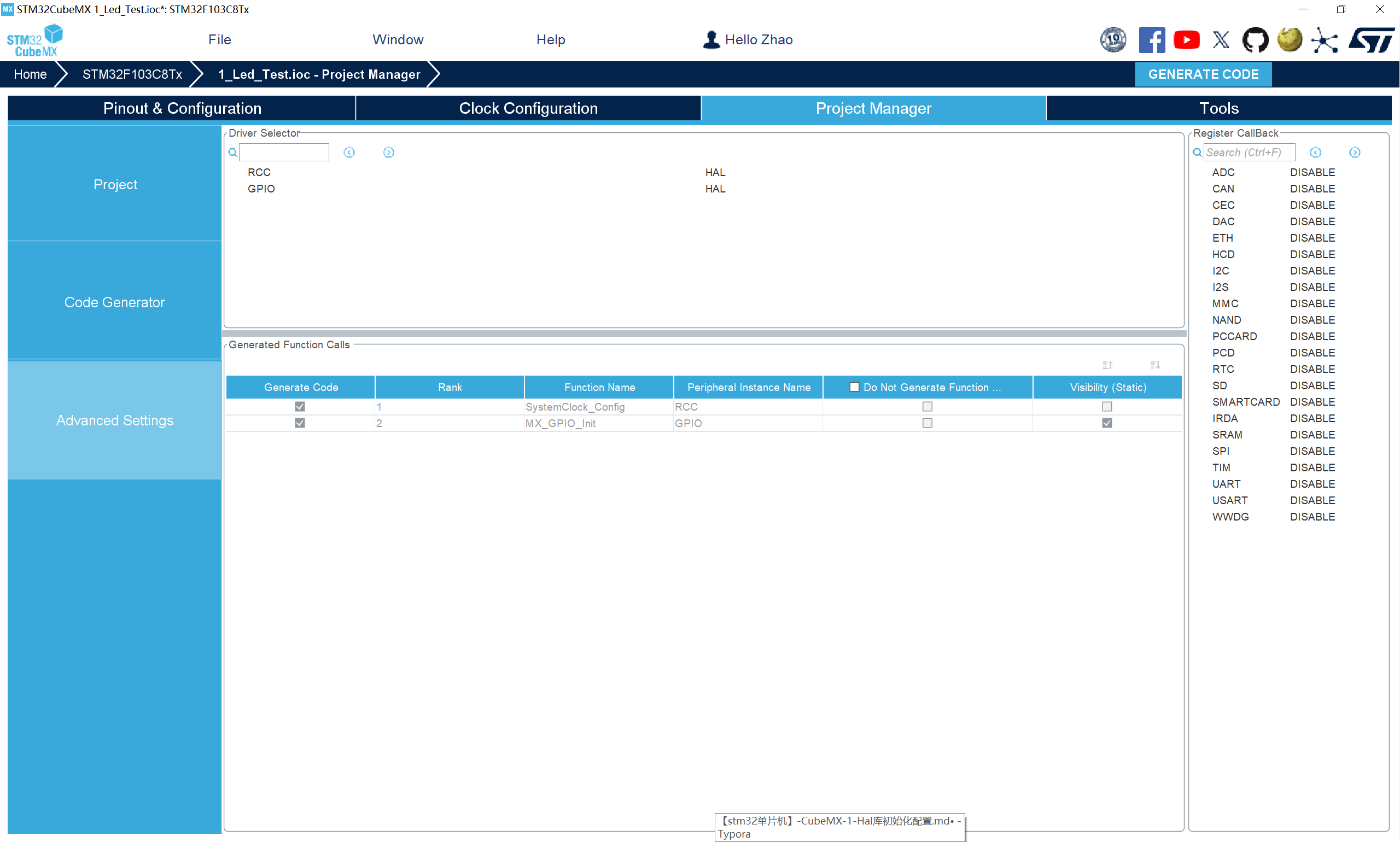Screen dimensions: 1400x842
Task: Click the Register CallBack search field
Action: tap(1249, 152)
